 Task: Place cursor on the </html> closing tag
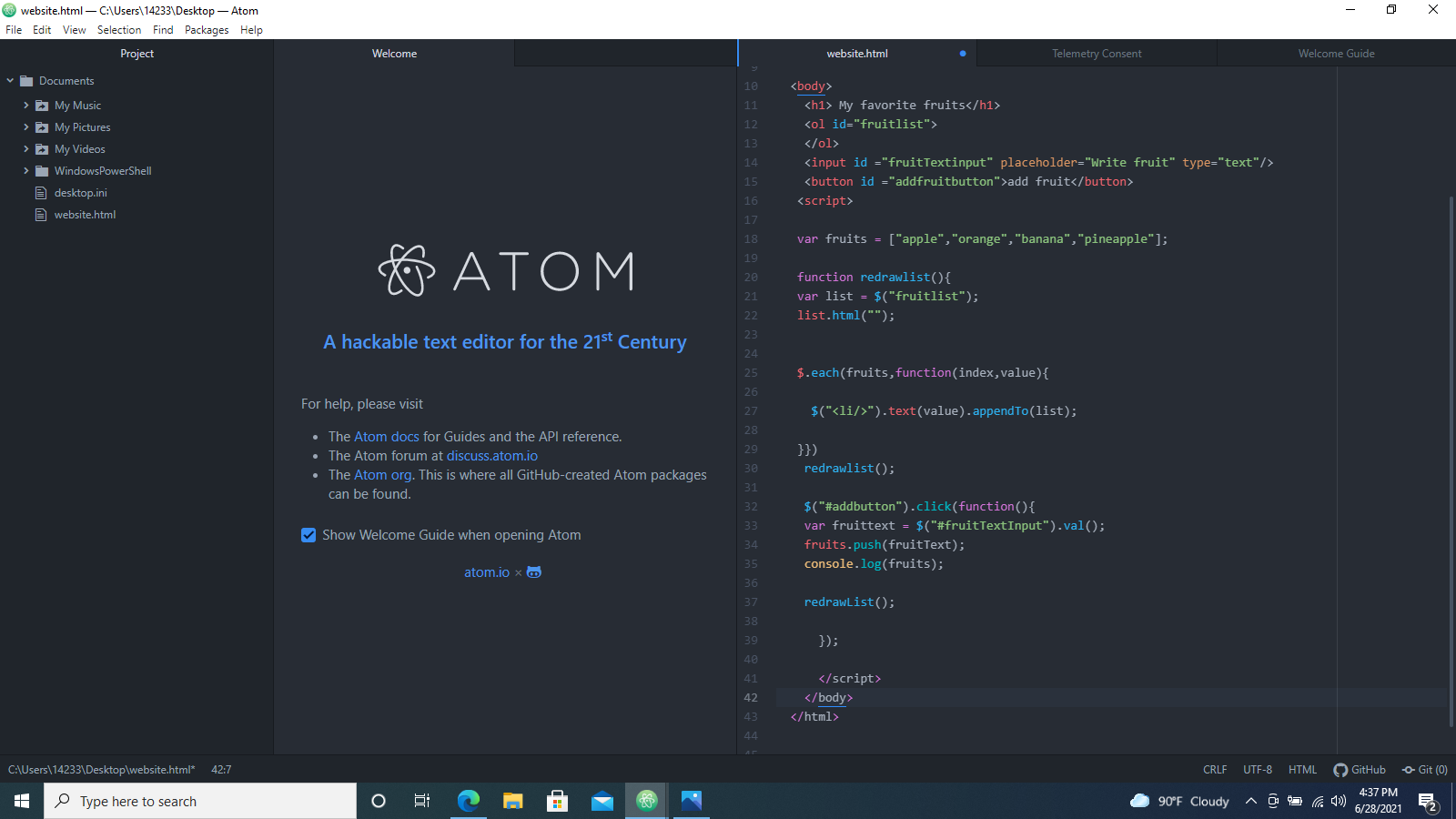tap(814, 717)
